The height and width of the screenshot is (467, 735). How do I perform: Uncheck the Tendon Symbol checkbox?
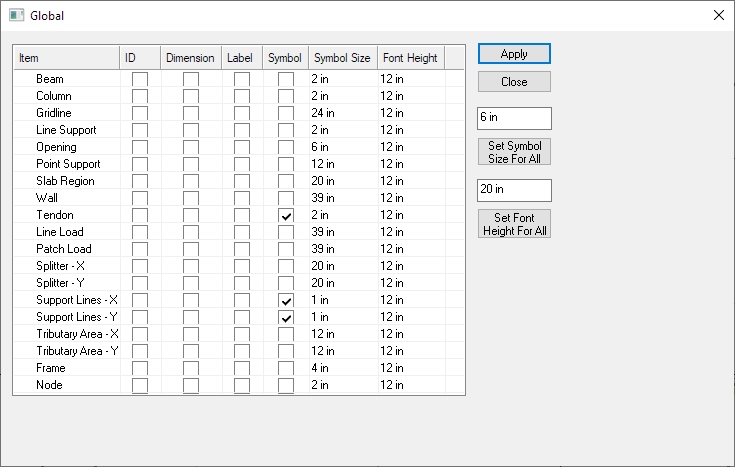pyautogui.click(x=286, y=215)
